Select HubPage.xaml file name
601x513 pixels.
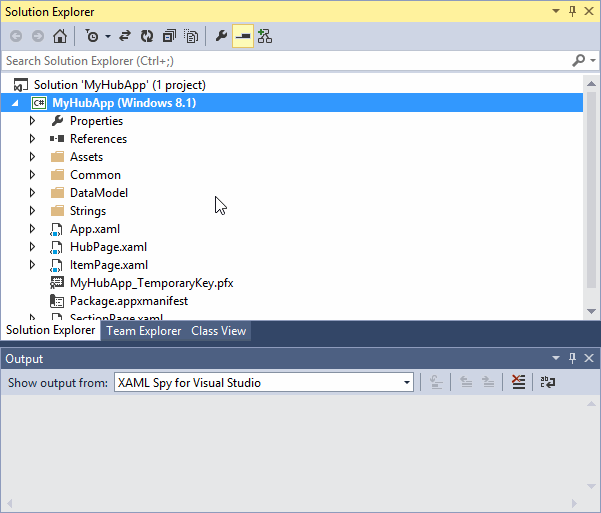pos(108,247)
